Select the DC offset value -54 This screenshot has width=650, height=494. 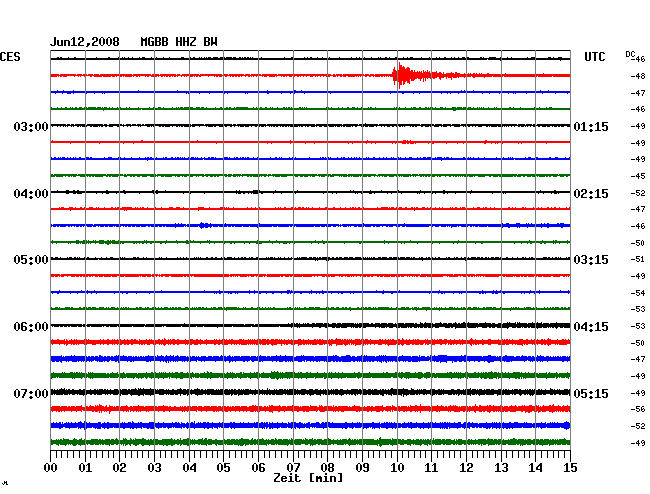(x=638, y=293)
